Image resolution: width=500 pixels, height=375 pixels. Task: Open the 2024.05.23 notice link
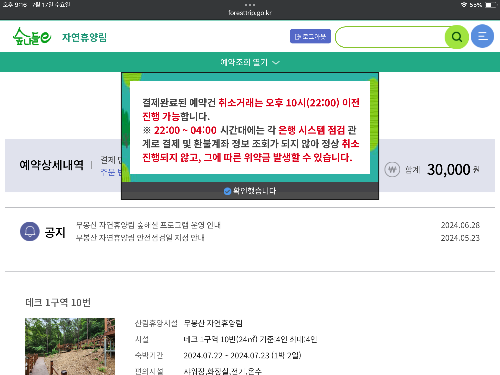pos(140,238)
